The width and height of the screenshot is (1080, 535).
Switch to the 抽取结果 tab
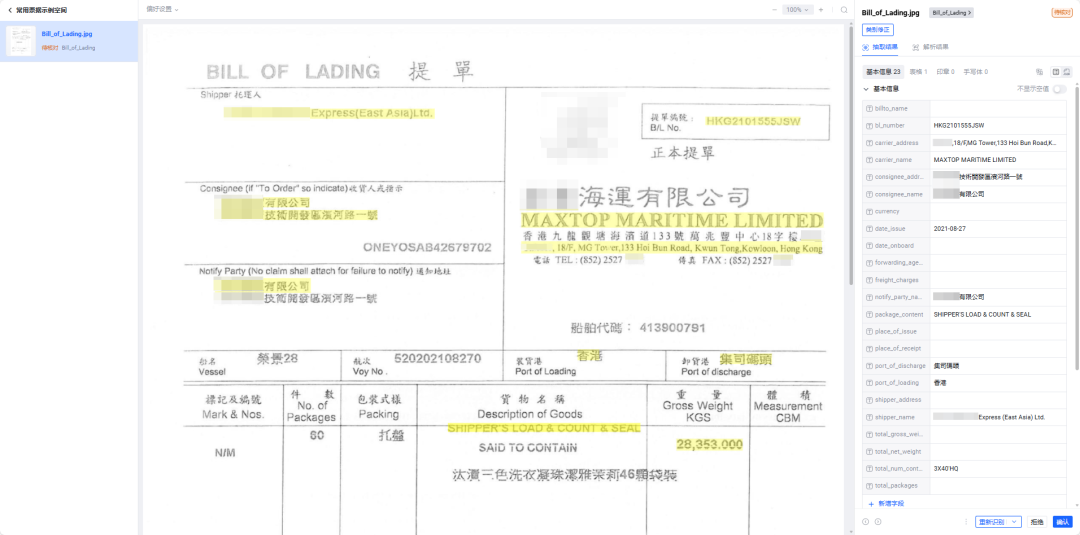[x=880, y=47]
